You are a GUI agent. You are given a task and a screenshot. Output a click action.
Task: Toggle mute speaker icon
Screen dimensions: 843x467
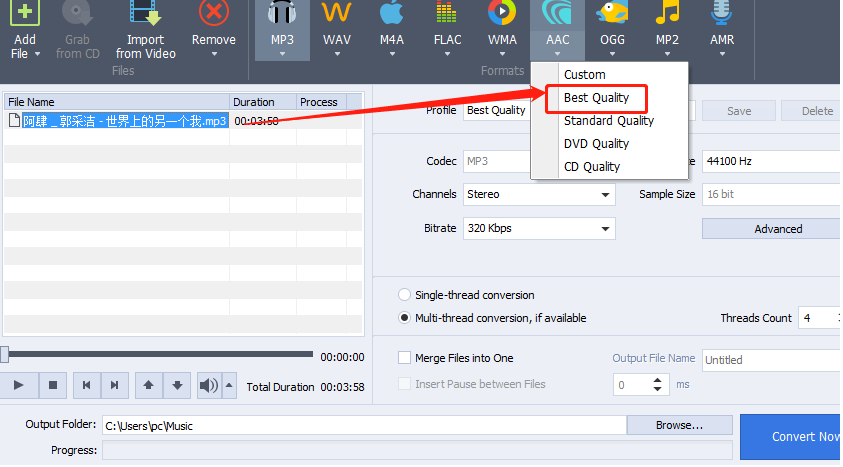(x=209, y=385)
